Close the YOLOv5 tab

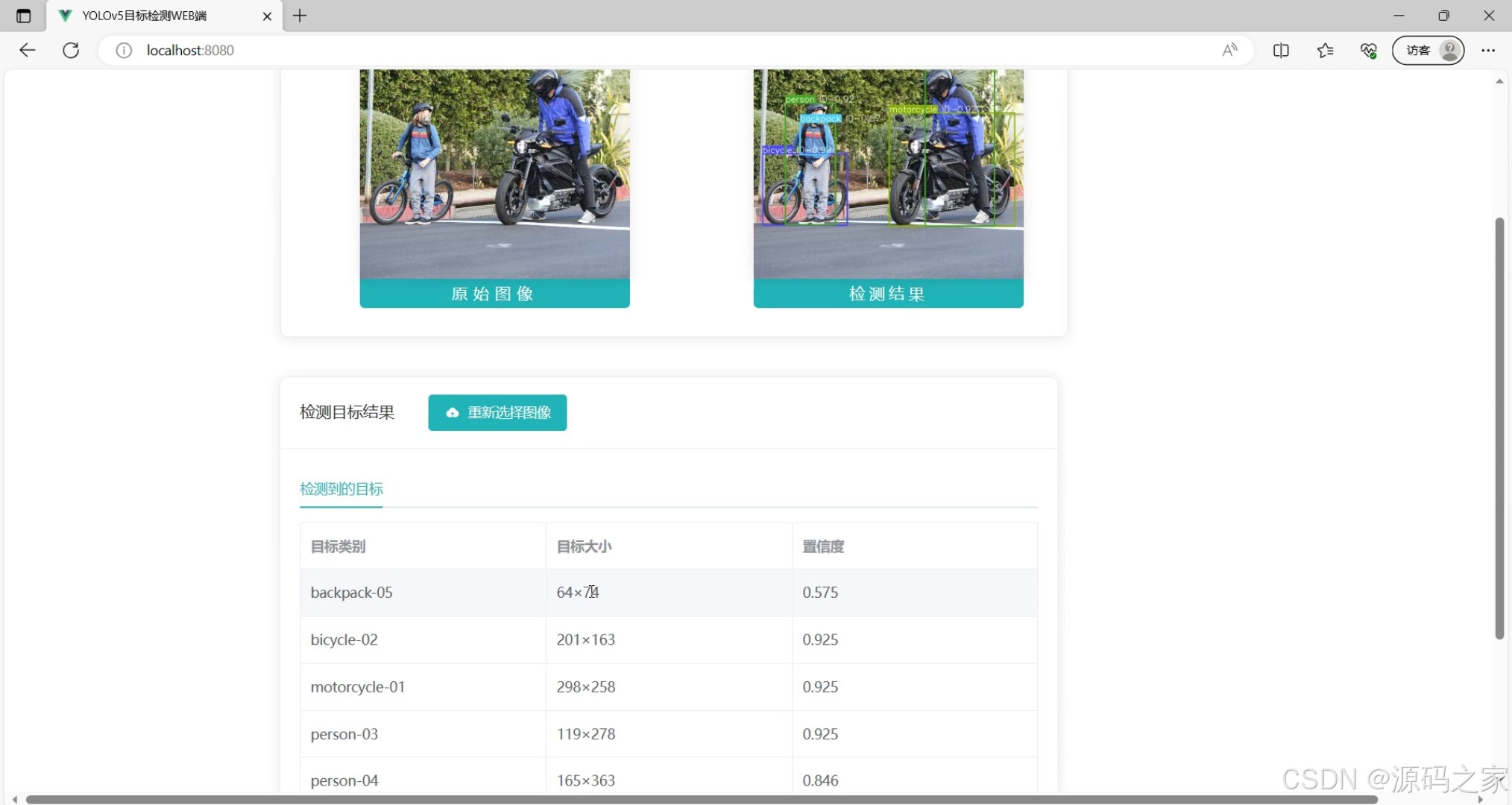267,16
